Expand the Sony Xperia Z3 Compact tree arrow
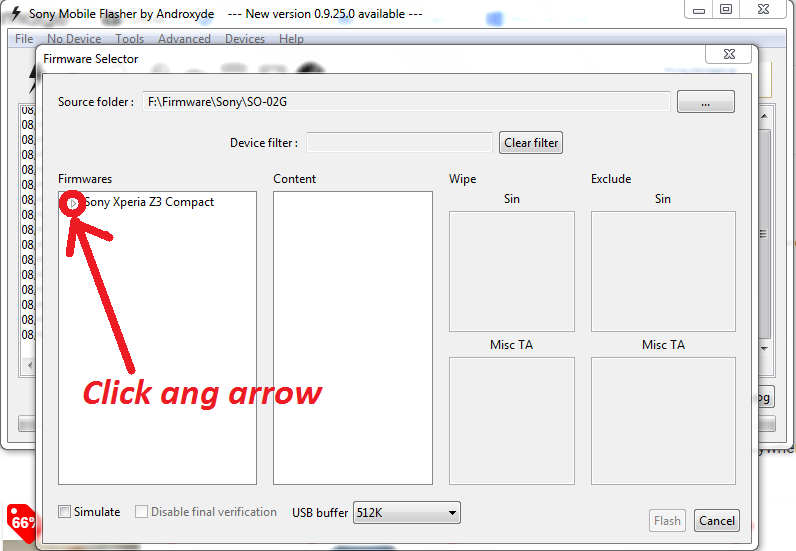796x551 pixels. pyautogui.click(x=73, y=203)
